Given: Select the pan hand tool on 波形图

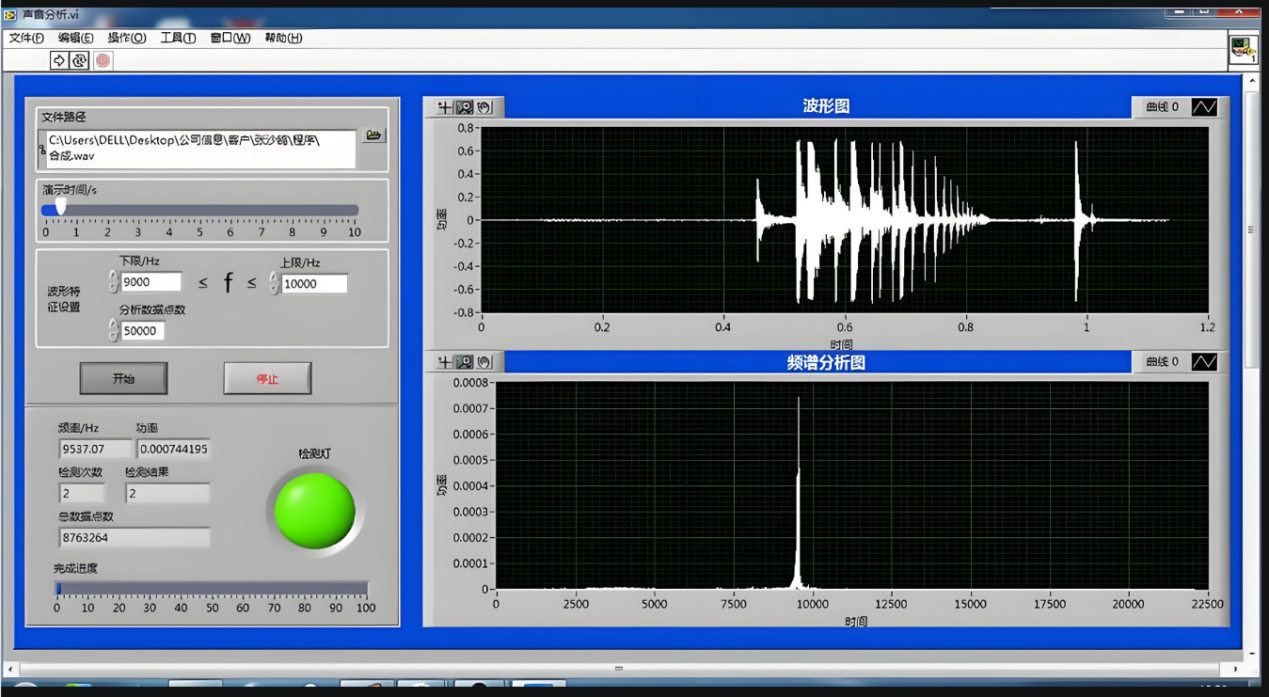Looking at the screenshot, I should (x=485, y=107).
